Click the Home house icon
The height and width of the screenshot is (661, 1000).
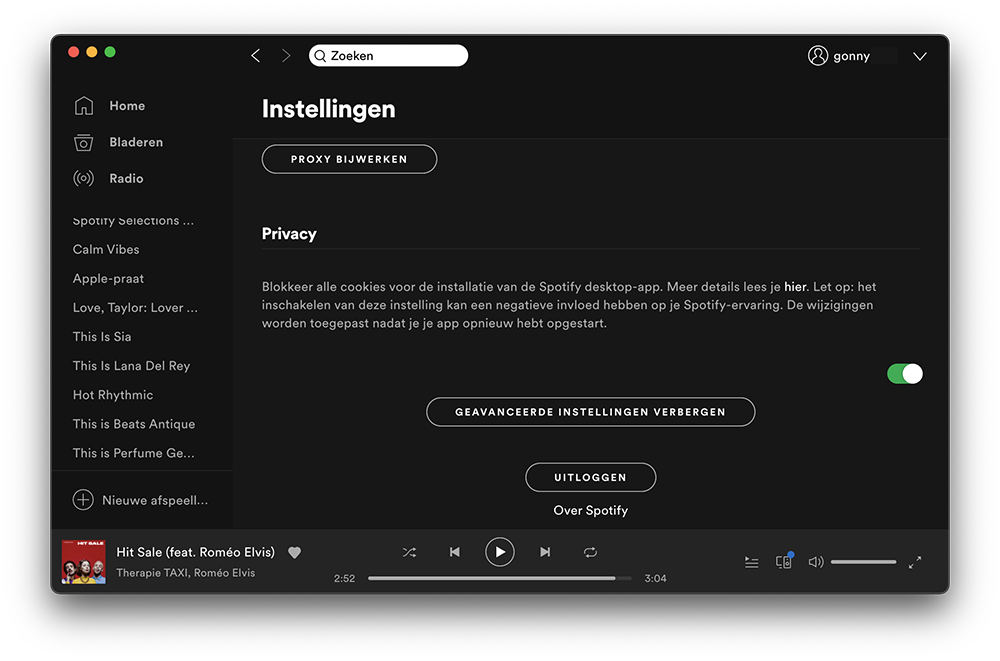click(x=84, y=106)
